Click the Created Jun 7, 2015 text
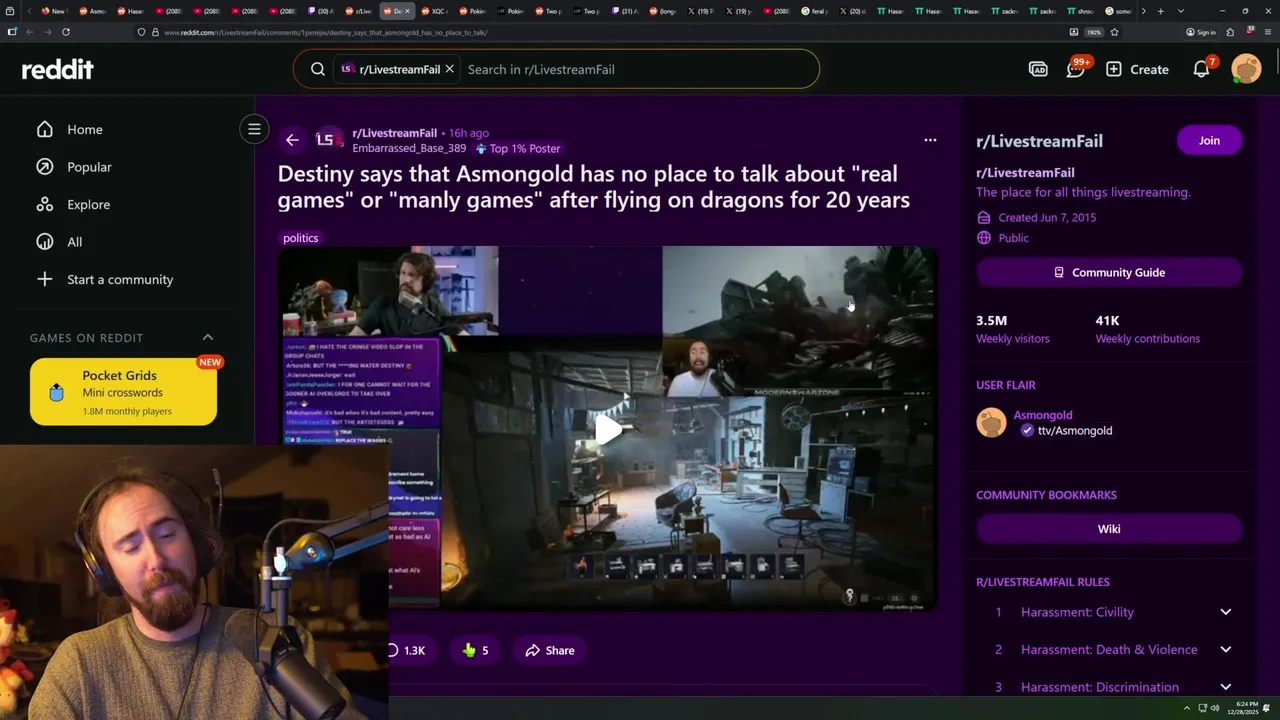This screenshot has height=720, width=1280. click(x=1047, y=217)
